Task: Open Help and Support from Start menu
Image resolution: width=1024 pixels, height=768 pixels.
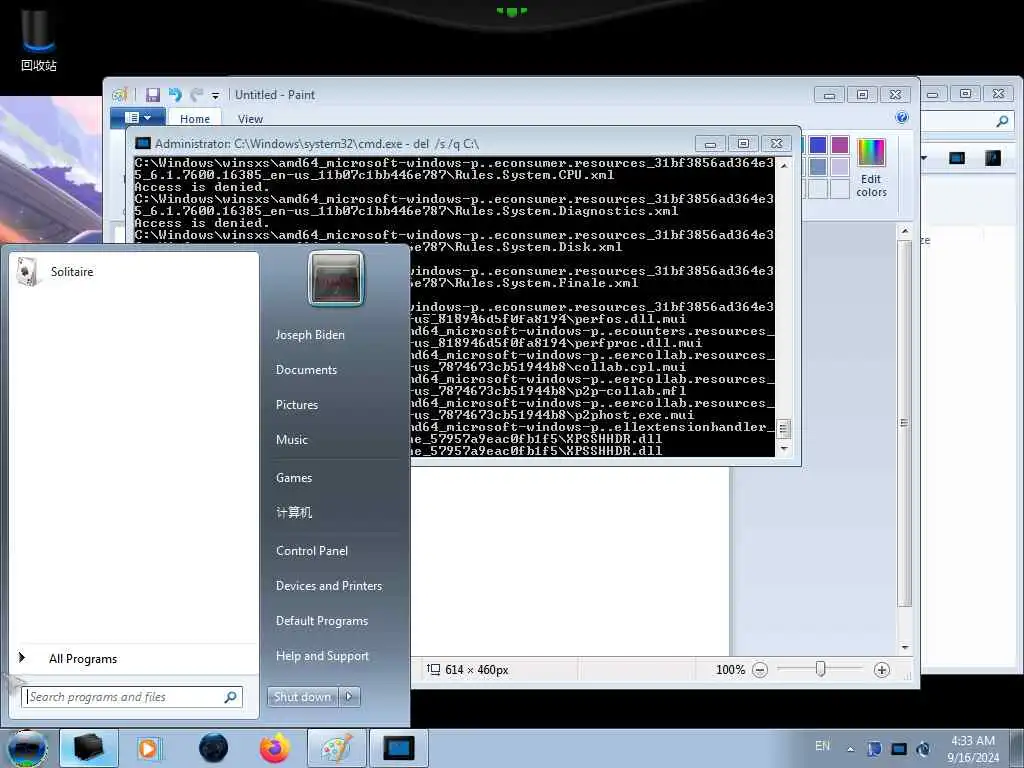Action: tap(323, 656)
